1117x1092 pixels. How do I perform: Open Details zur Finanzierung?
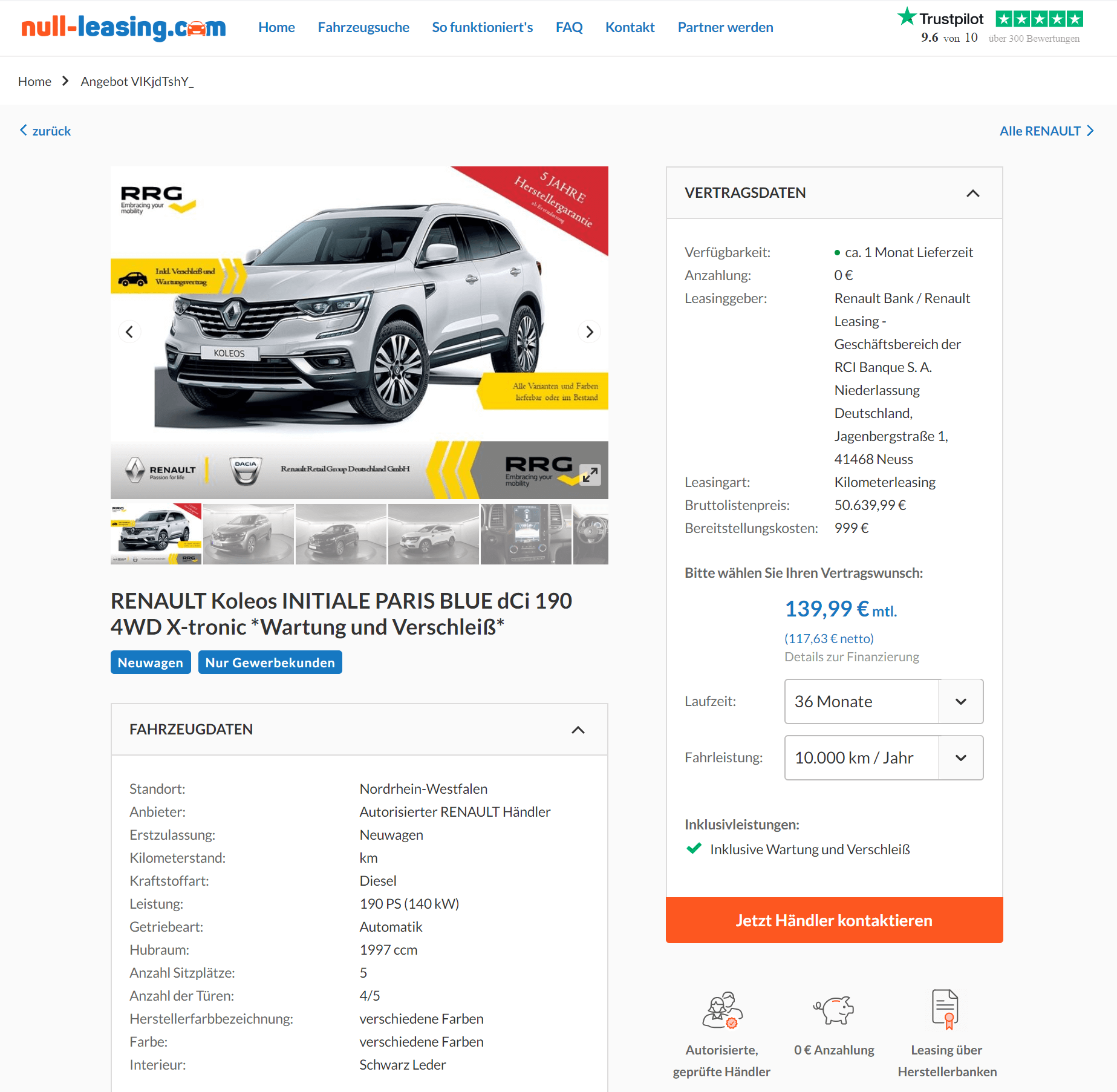pos(852,657)
